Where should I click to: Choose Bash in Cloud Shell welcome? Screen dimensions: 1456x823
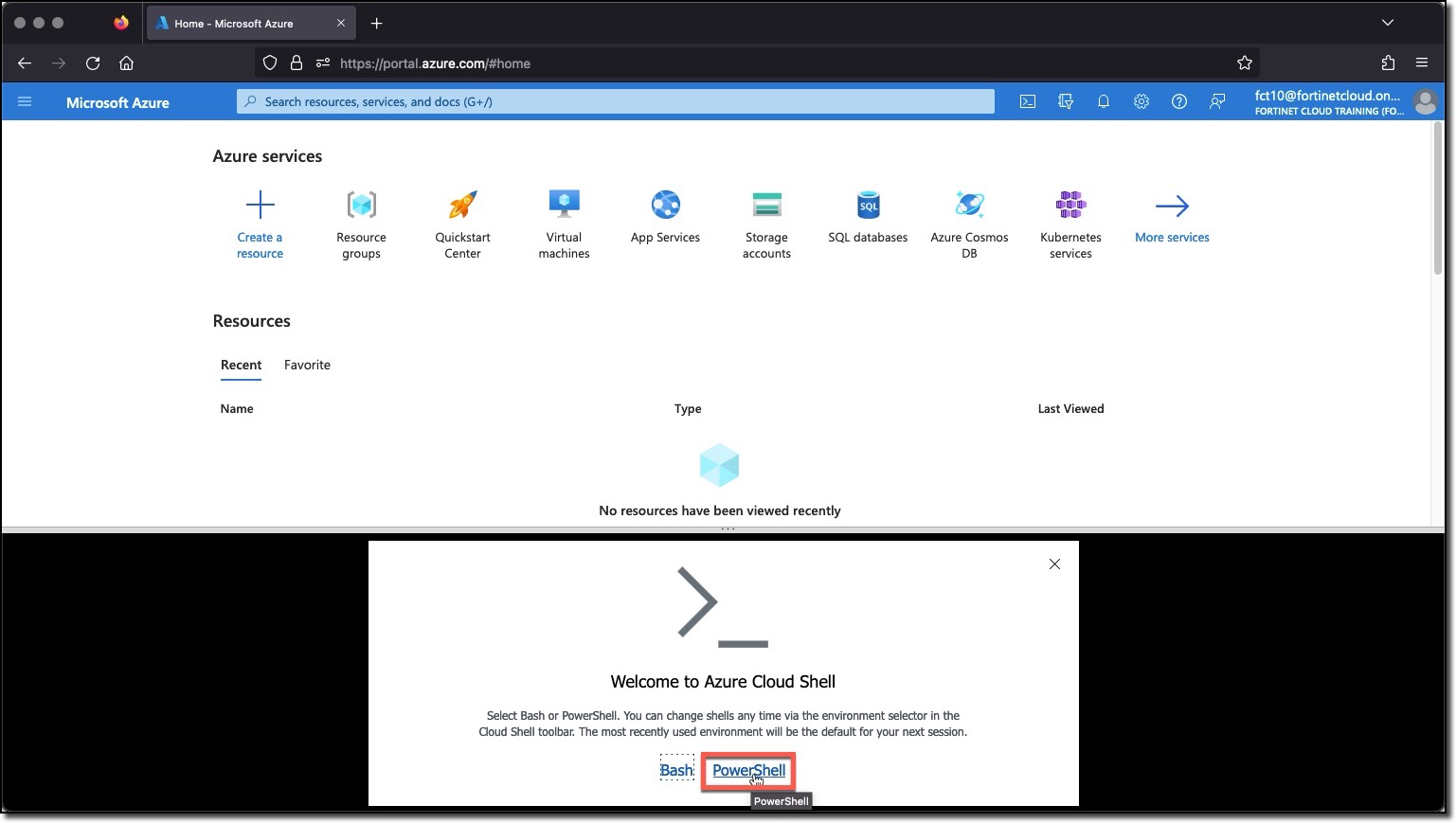coord(676,770)
